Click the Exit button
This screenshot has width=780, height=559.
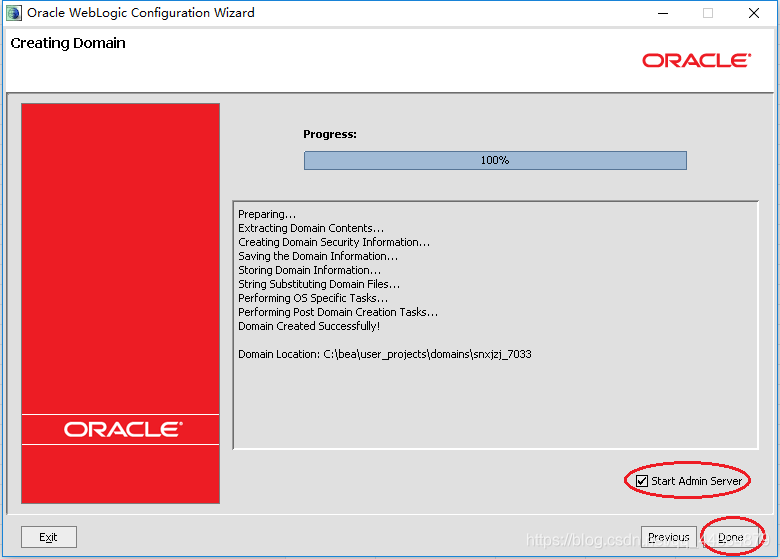coord(49,537)
